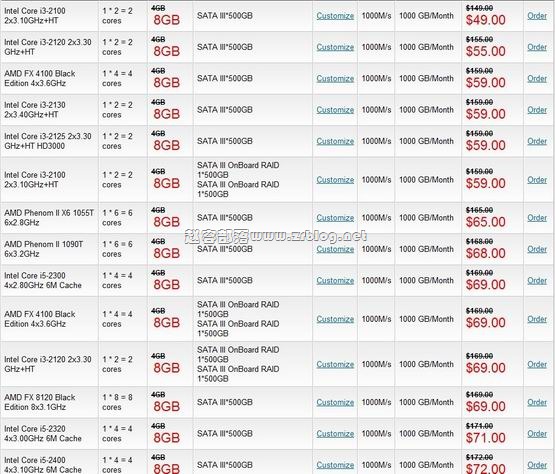Screen dimensions: 555x474
Task: Customize the $59.00 AMD FX 4100 plan
Action: coord(335,79)
